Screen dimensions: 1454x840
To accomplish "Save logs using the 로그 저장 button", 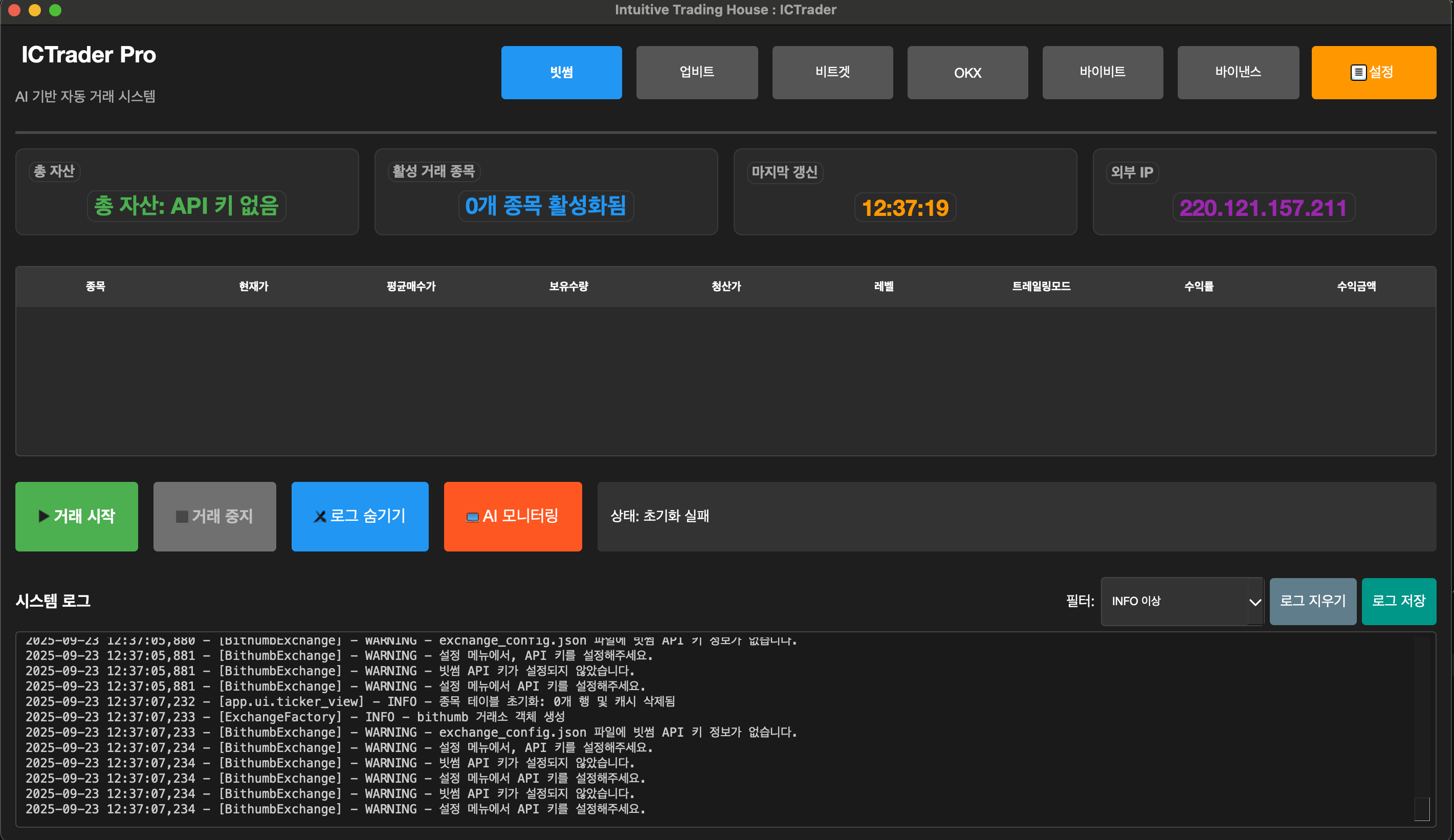I will pos(1399,601).
